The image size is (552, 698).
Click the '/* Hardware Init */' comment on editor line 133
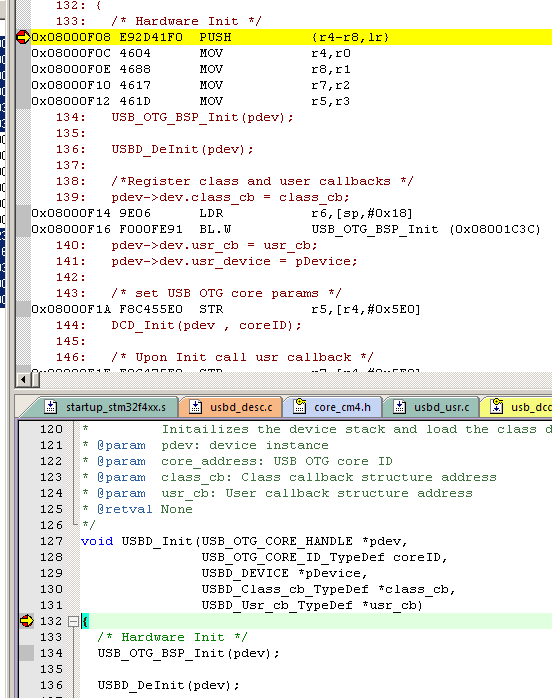172,637
